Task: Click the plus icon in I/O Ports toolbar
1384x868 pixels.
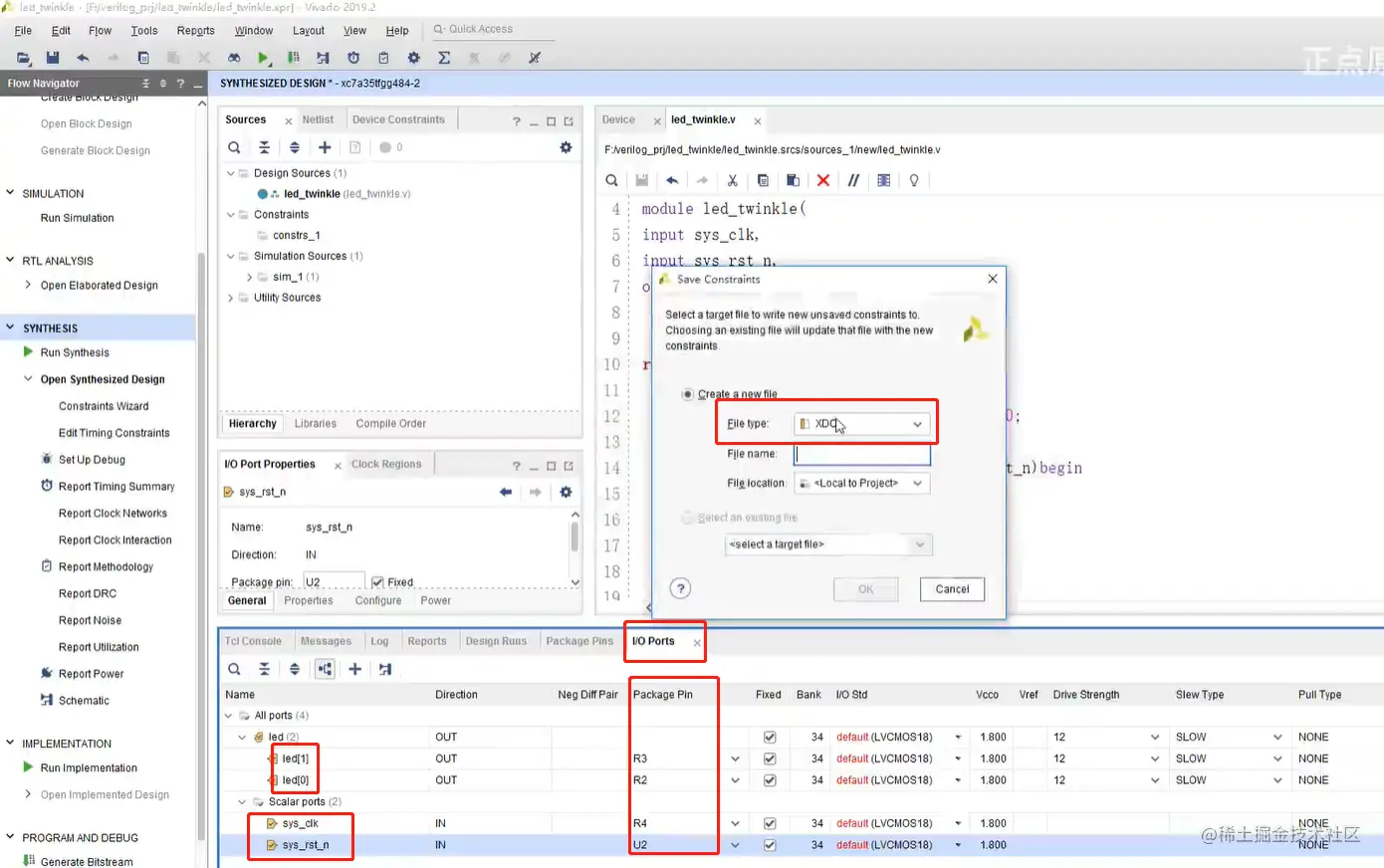Action: tap(354, 669)
